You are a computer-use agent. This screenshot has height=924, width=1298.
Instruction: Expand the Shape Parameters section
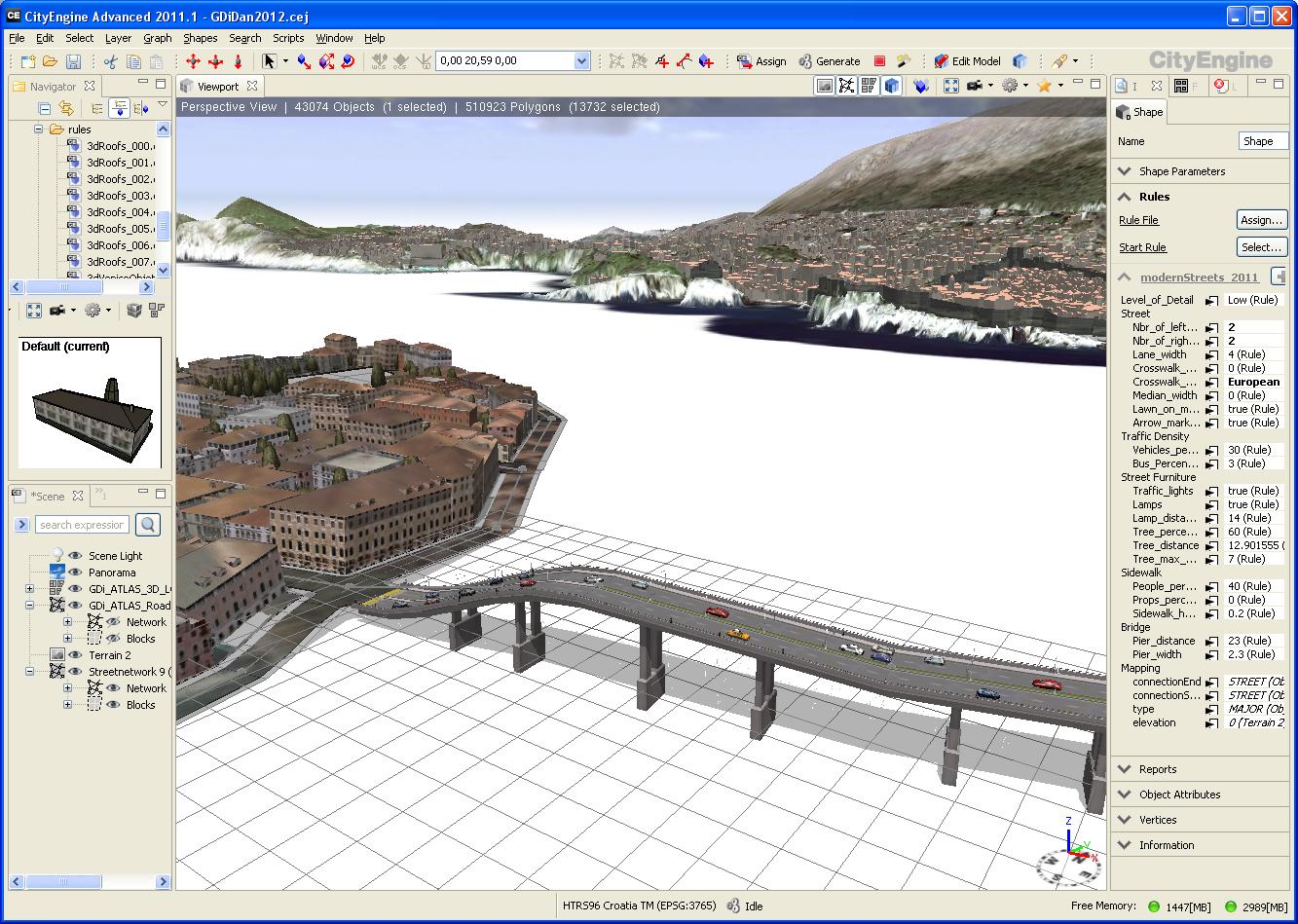click(x=1125, y=171)
